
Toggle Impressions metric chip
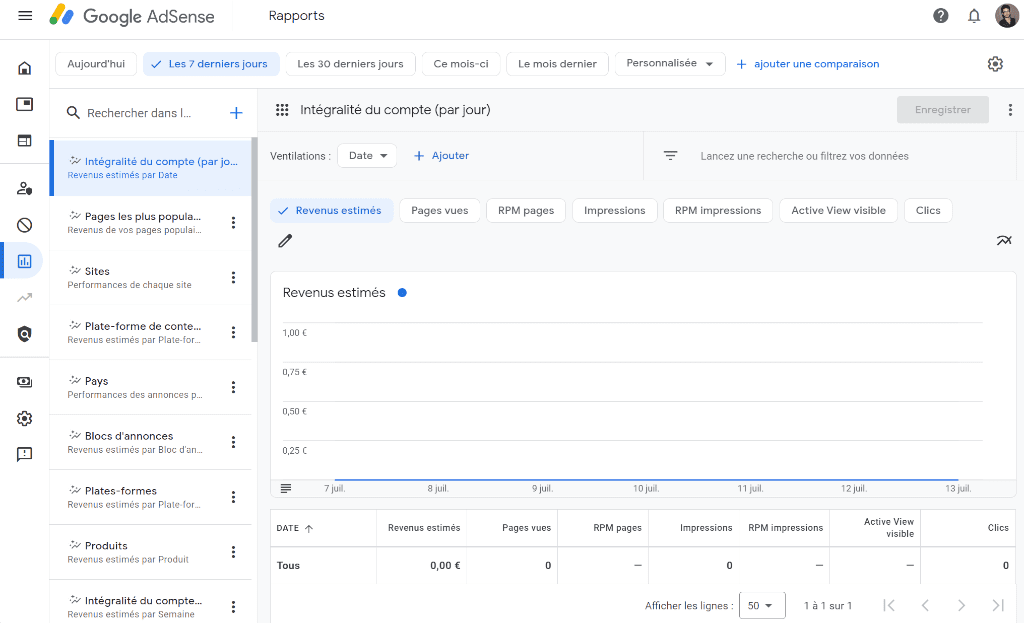click(x=615, y=210)
